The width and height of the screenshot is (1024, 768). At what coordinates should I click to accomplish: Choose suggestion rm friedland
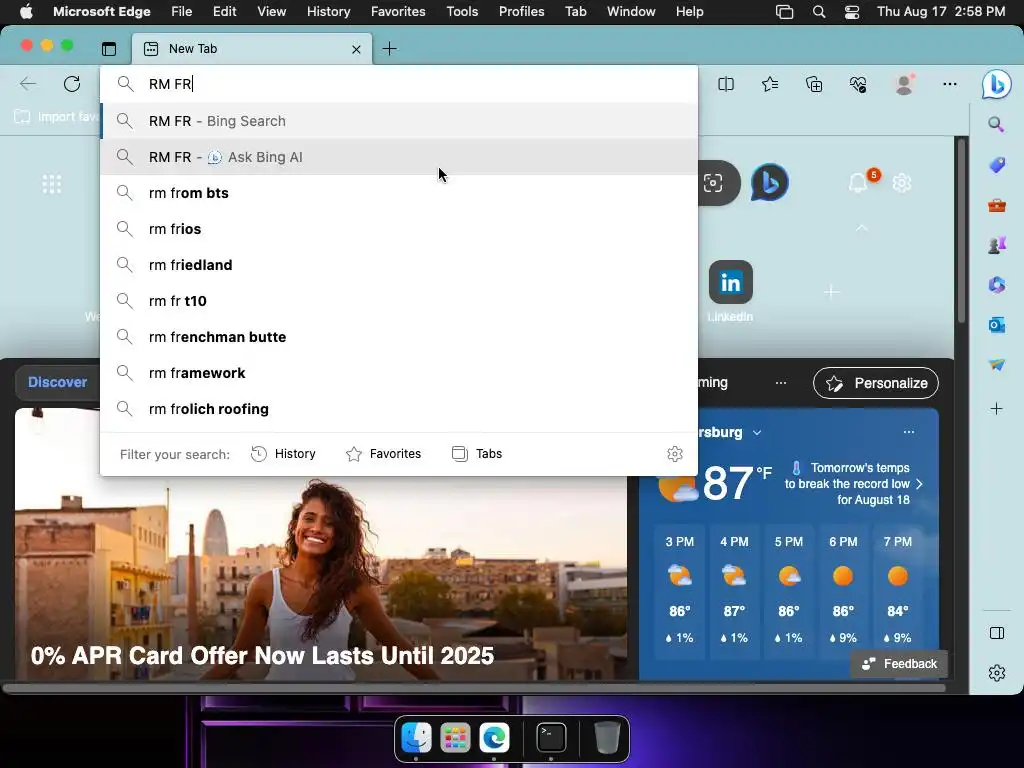[399, 264]
